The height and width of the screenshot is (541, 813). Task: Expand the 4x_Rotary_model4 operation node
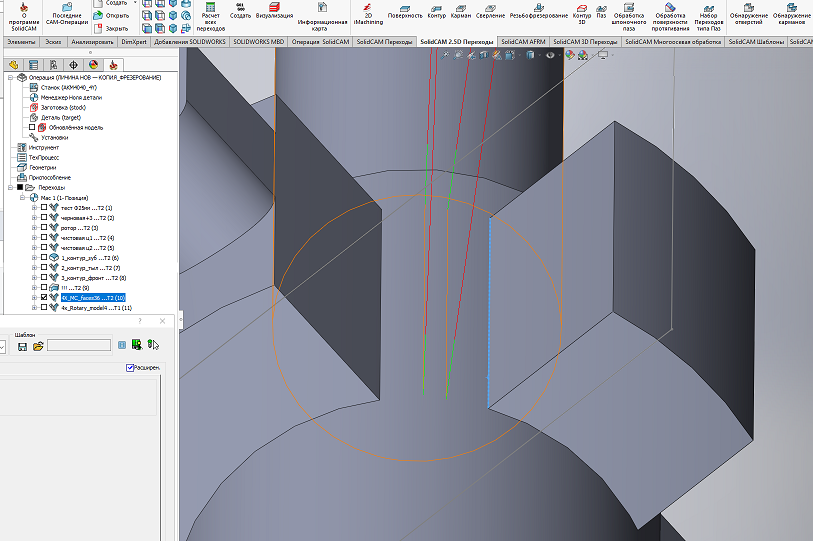34,307
